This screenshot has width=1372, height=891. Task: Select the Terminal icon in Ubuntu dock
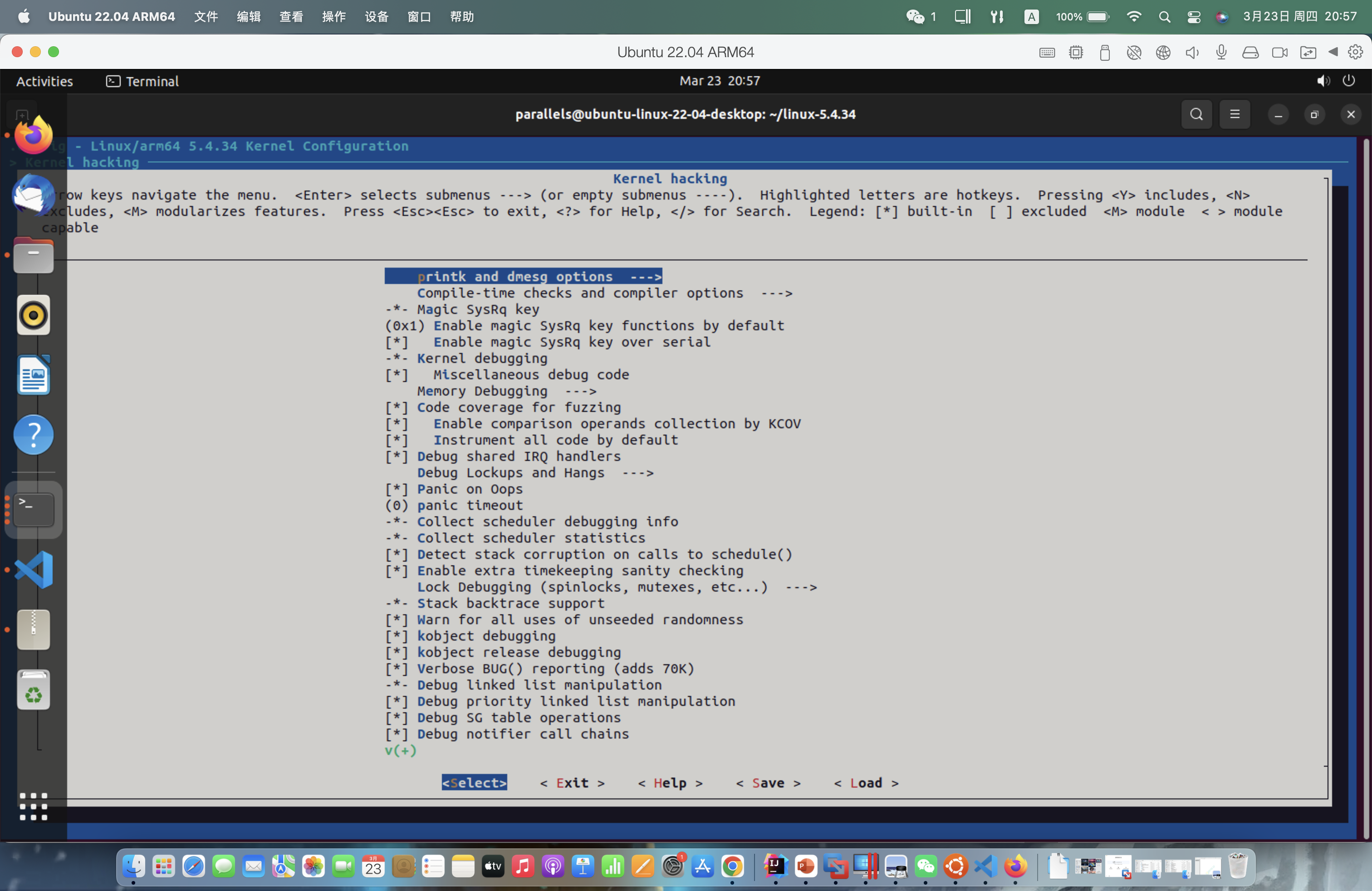34,509
